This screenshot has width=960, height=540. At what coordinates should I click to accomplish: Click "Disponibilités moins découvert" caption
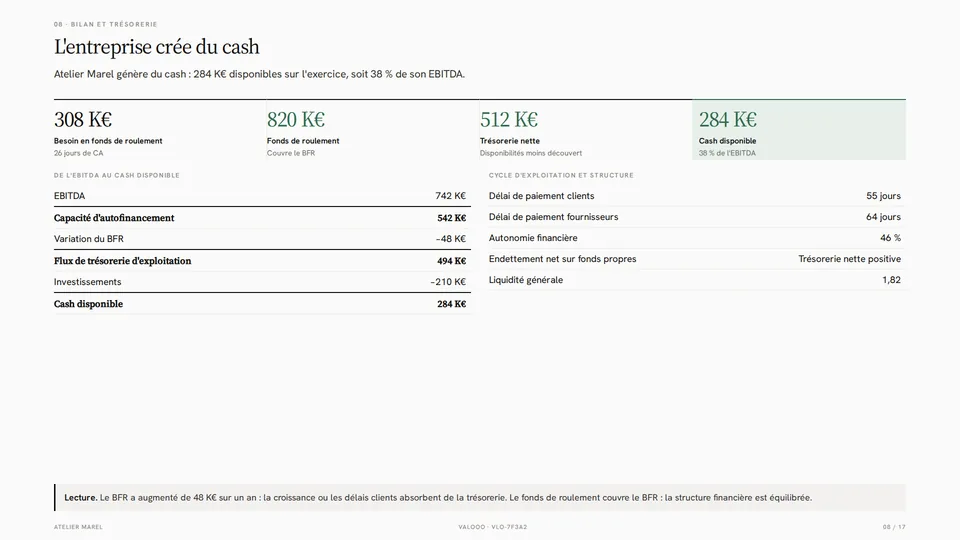(x=531, y=153)
